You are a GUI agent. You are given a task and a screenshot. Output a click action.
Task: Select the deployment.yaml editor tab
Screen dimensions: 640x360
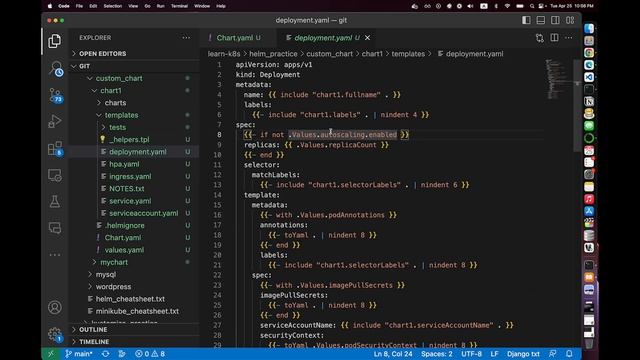pyautogui.click(x=323, y=38)
